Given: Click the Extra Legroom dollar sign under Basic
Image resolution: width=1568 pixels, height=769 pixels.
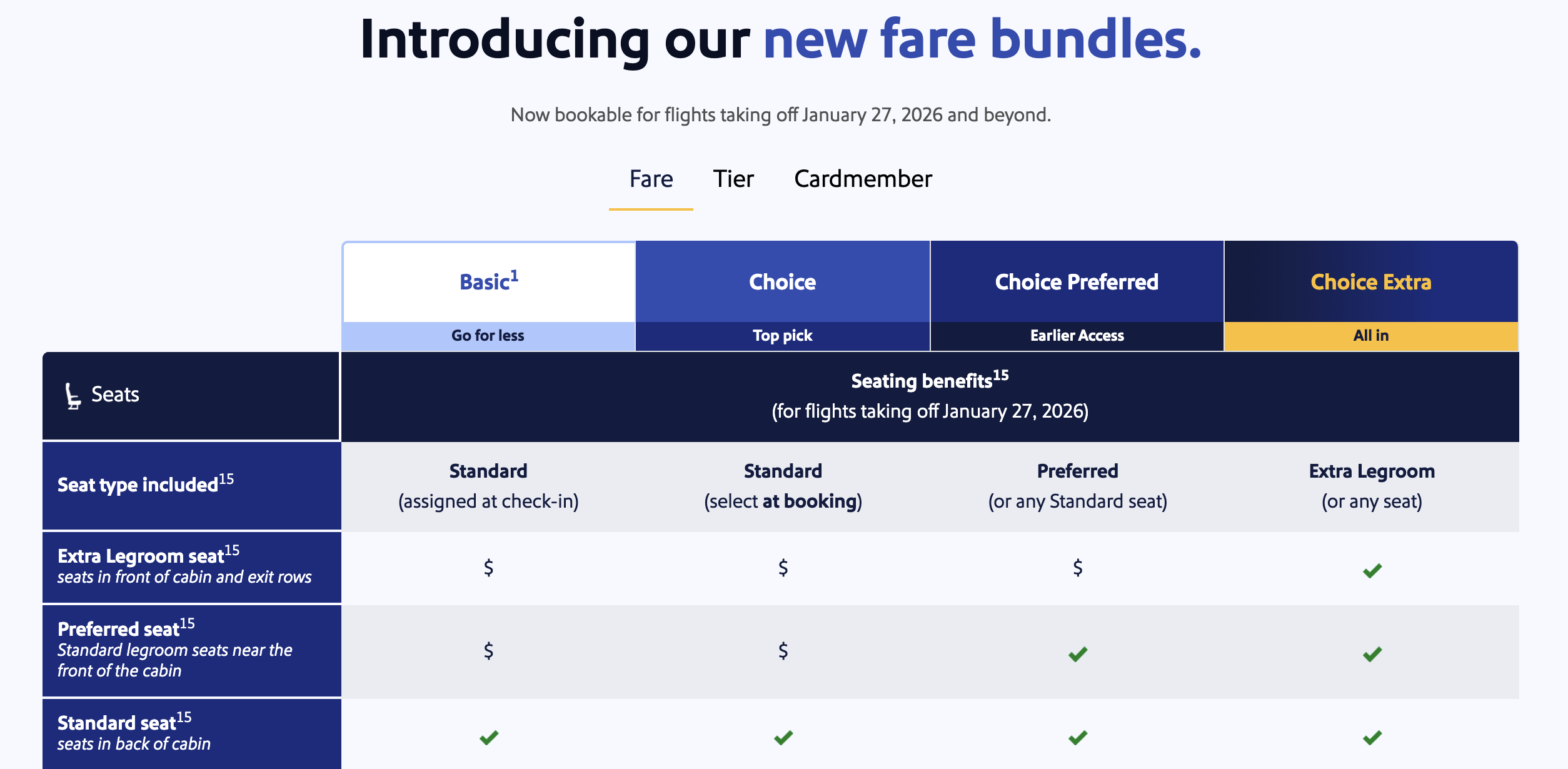Looking at the screenshot, I should [488, 568].
